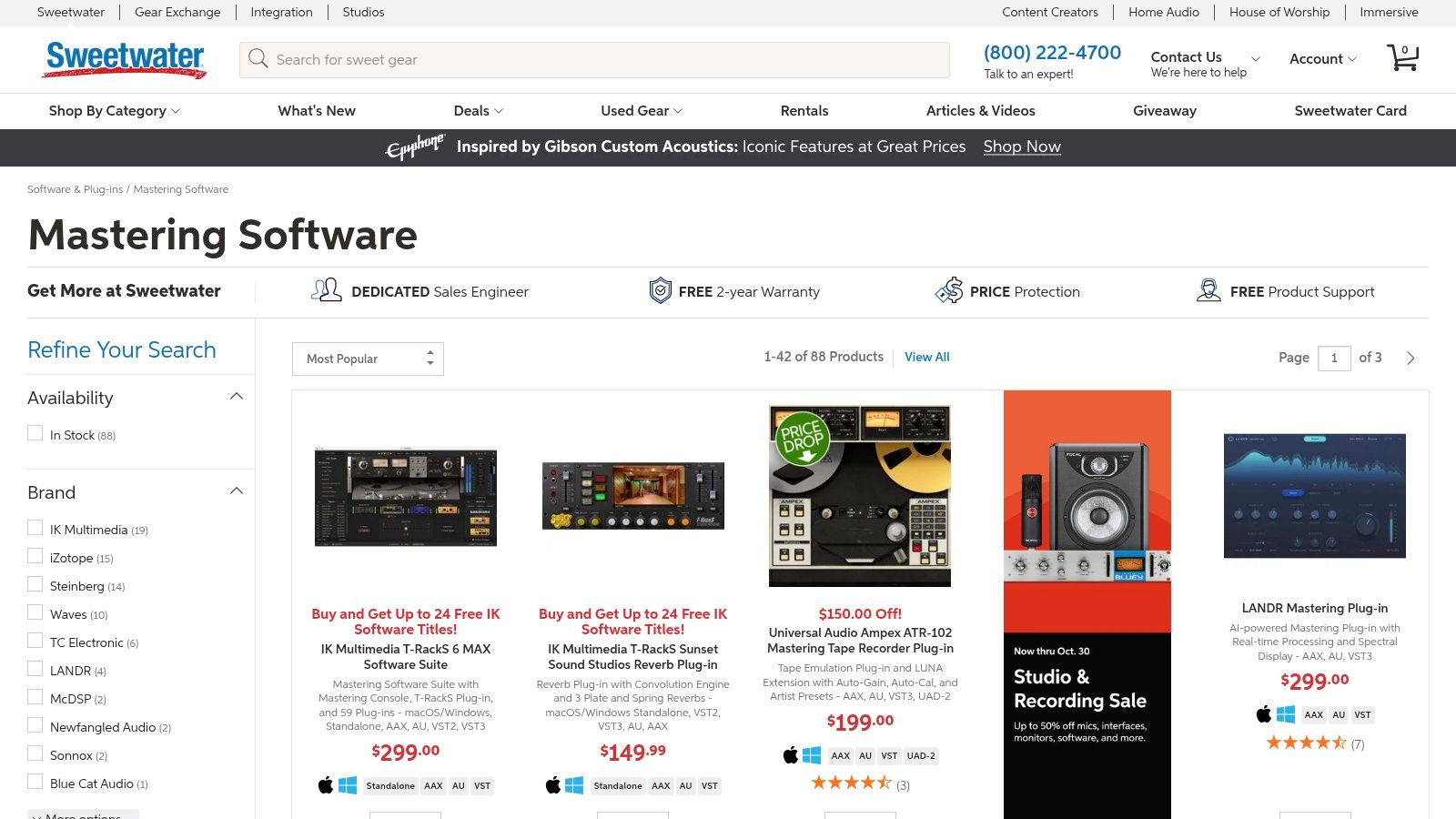Click the Epiphone logo in banner
Viewport: 1456px width, 819px height.
[415, 147]
